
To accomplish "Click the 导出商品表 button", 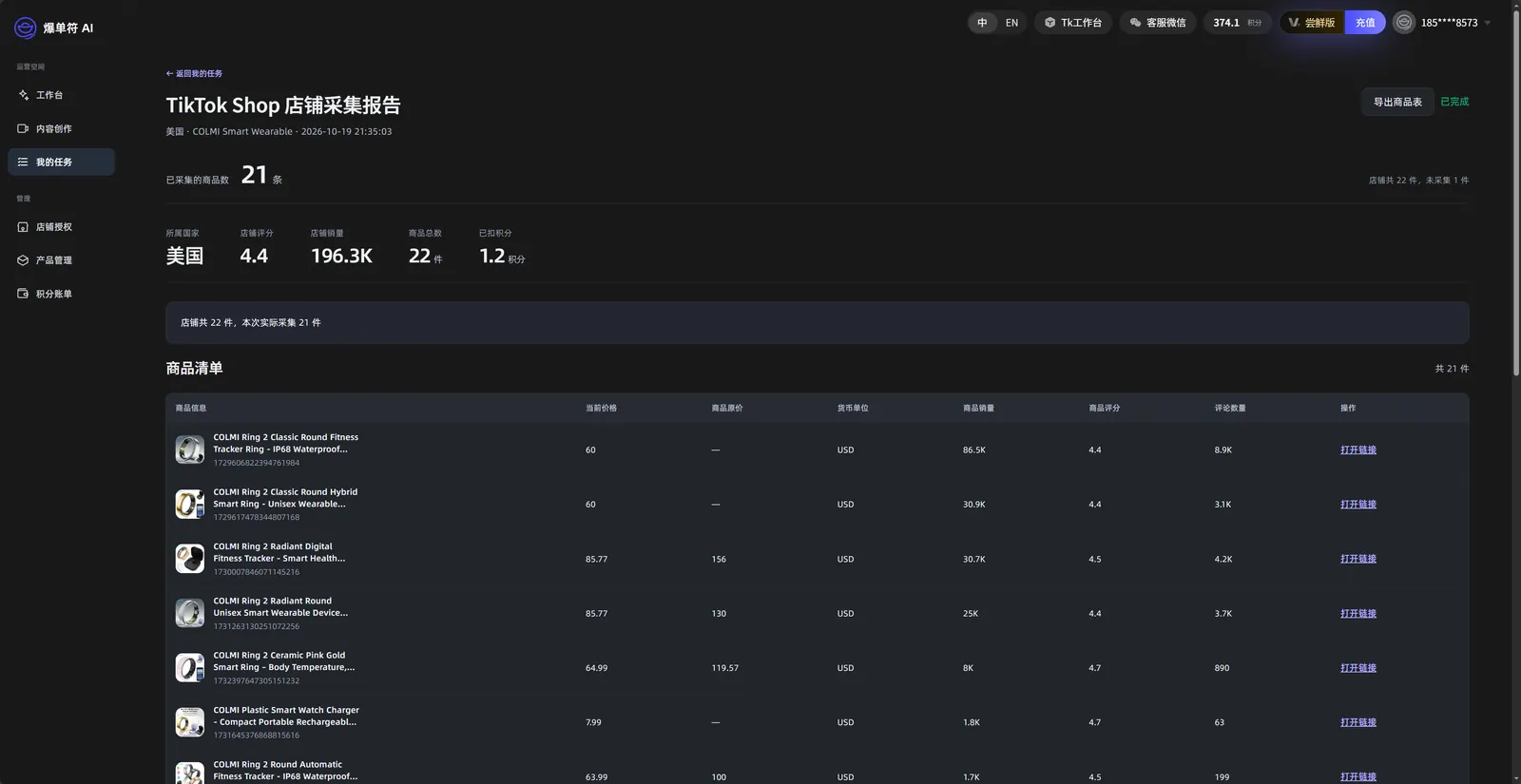I will 1397,102.
